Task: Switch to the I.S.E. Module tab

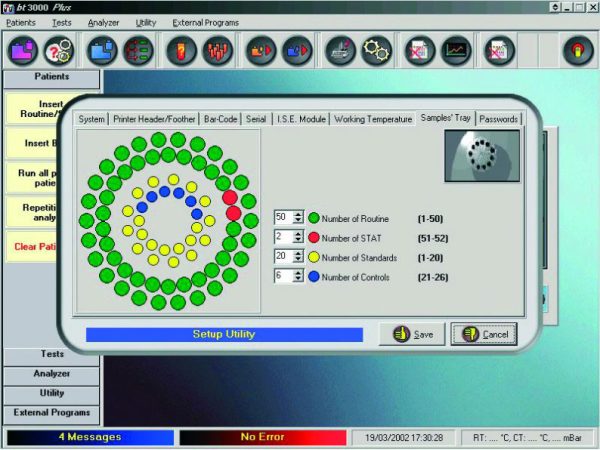Action: [x=301, y=119]
